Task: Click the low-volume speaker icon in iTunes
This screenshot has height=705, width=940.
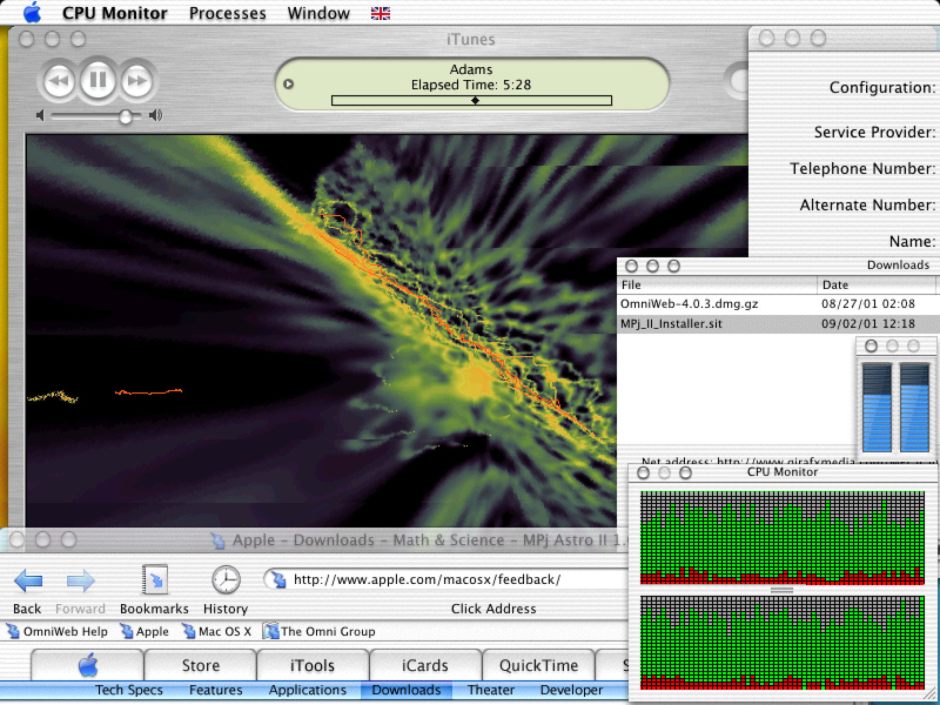Action: [x=40, y=115]
